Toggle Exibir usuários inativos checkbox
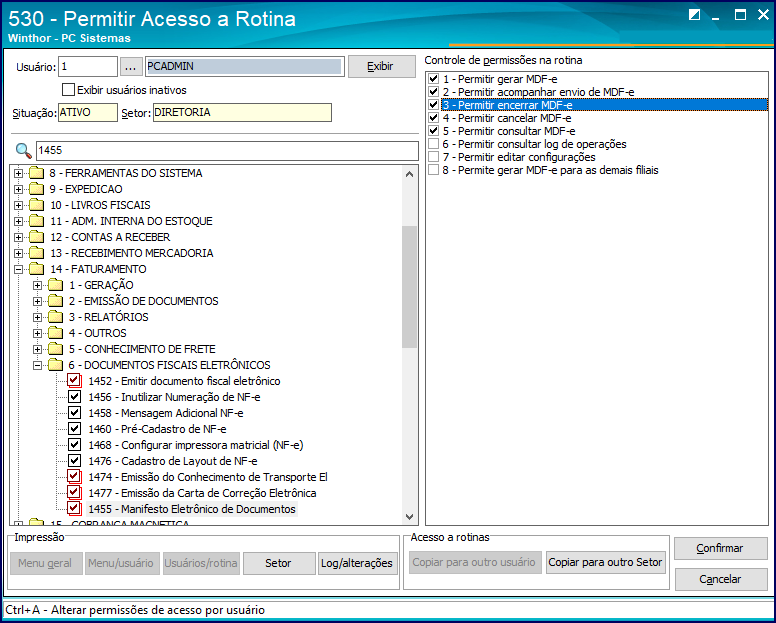The height and width of the screenshot is (623, 776). point(68,90)
